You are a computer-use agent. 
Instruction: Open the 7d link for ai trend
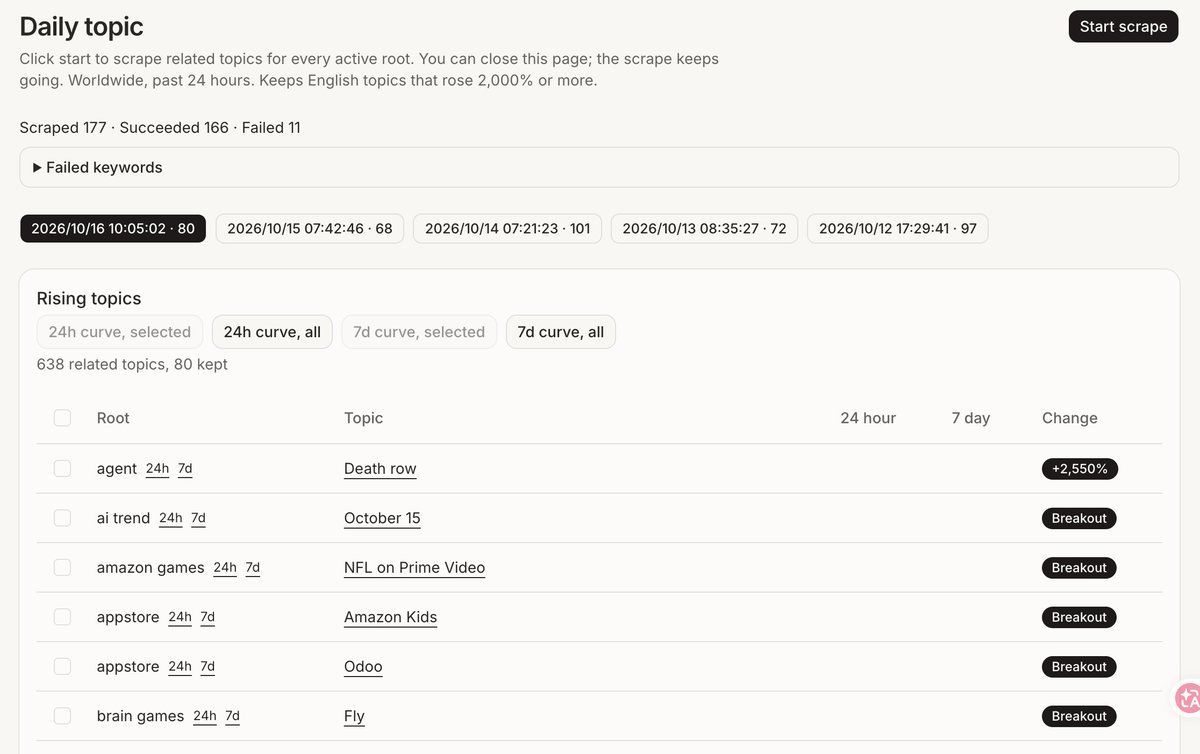198,518
